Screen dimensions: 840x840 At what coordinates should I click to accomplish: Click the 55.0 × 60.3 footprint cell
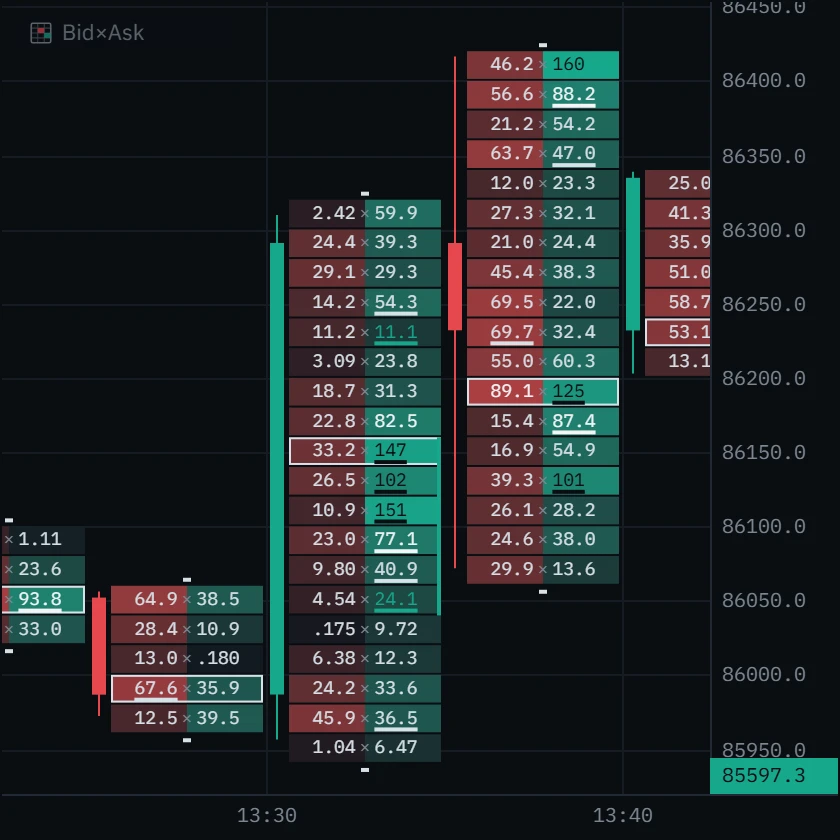543,361
